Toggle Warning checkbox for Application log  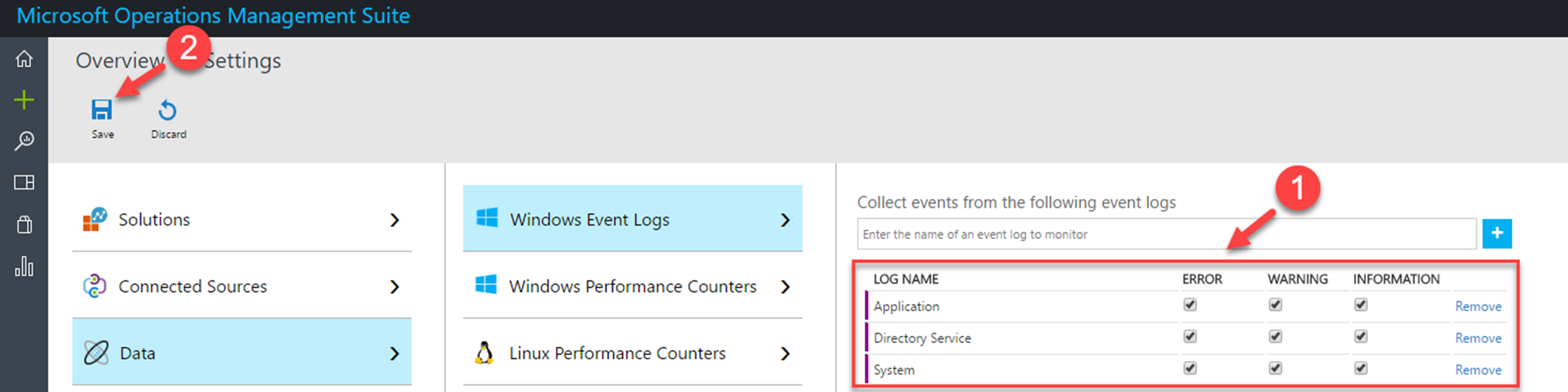pos(1275,304)
